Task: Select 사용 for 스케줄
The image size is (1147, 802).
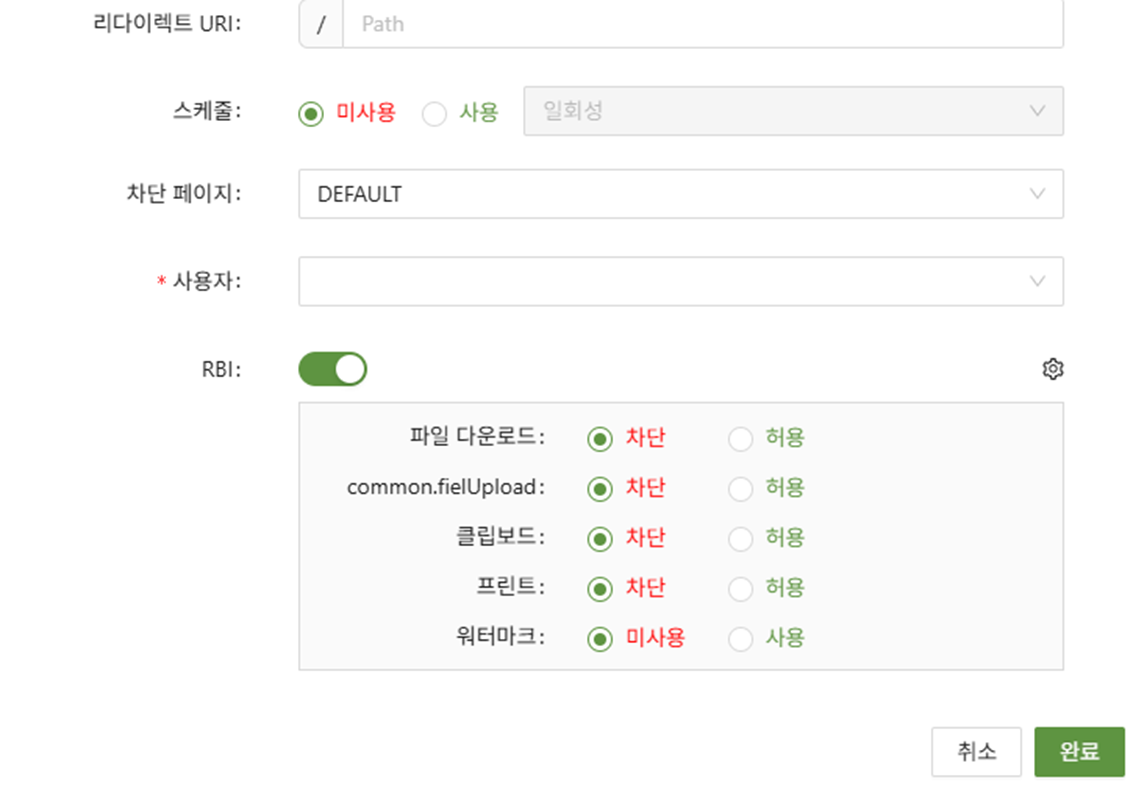Action: click(x=435, y=113)
